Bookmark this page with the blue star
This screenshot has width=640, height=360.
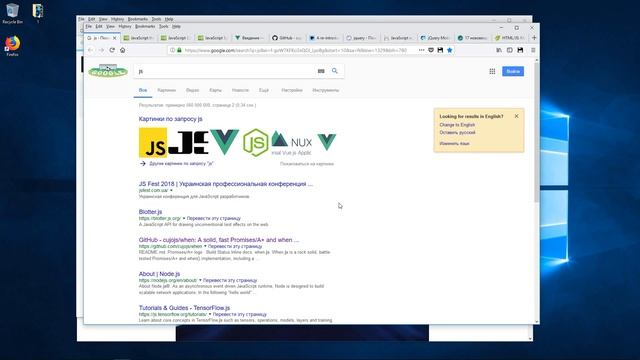(450, 50)
